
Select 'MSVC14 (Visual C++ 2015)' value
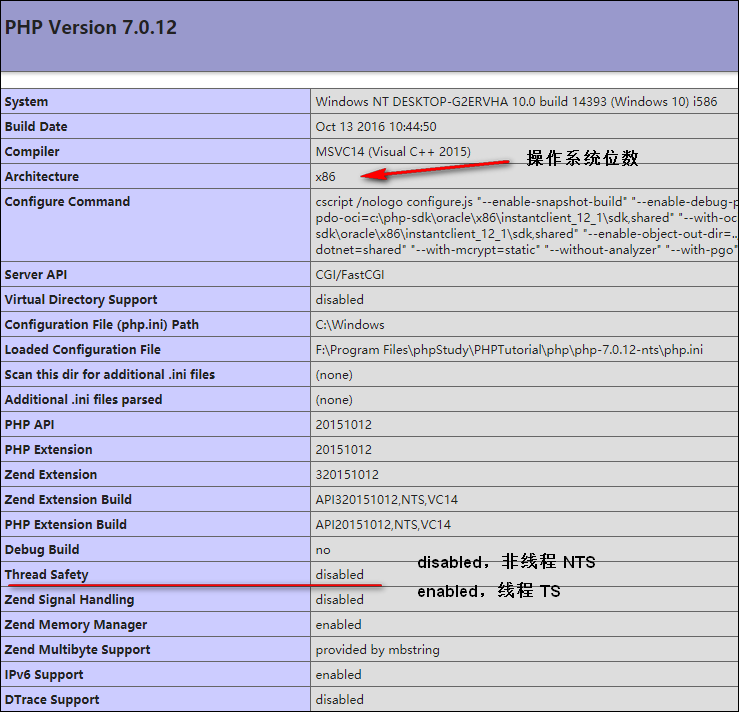click(x=393, y=152)
